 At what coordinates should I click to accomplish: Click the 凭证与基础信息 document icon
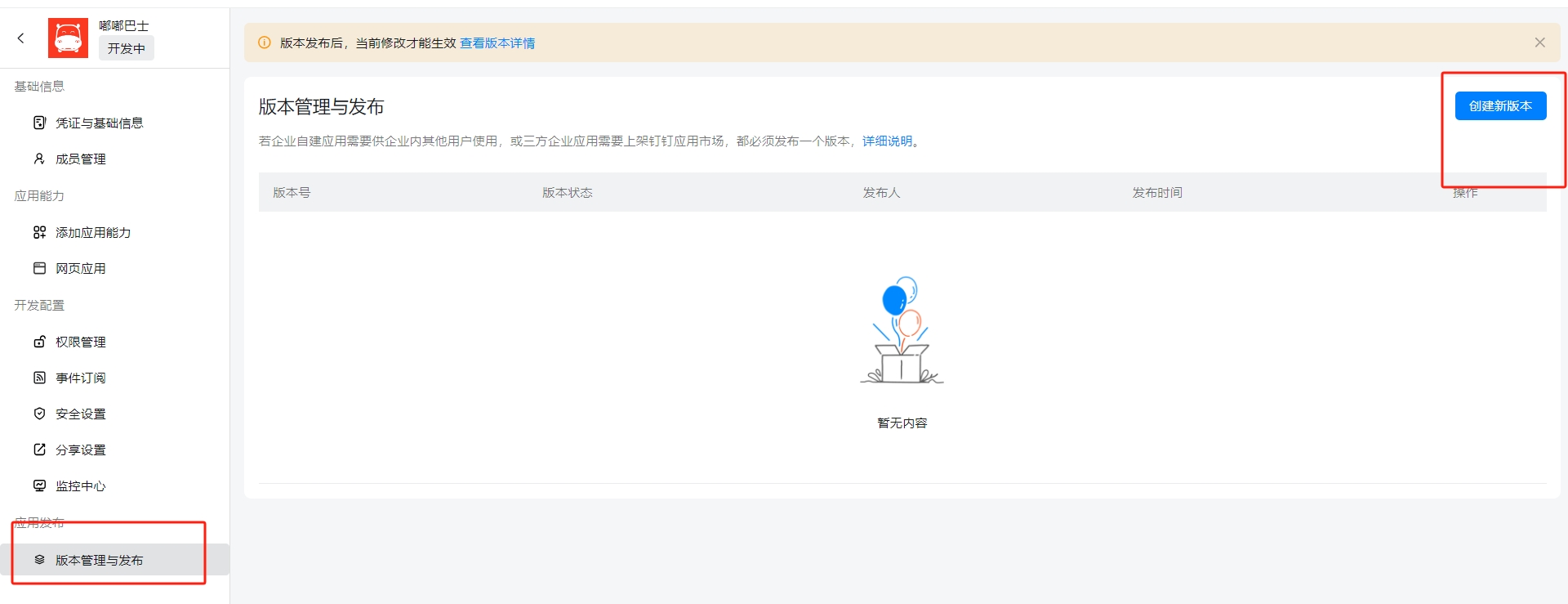[x=39, y=123]
